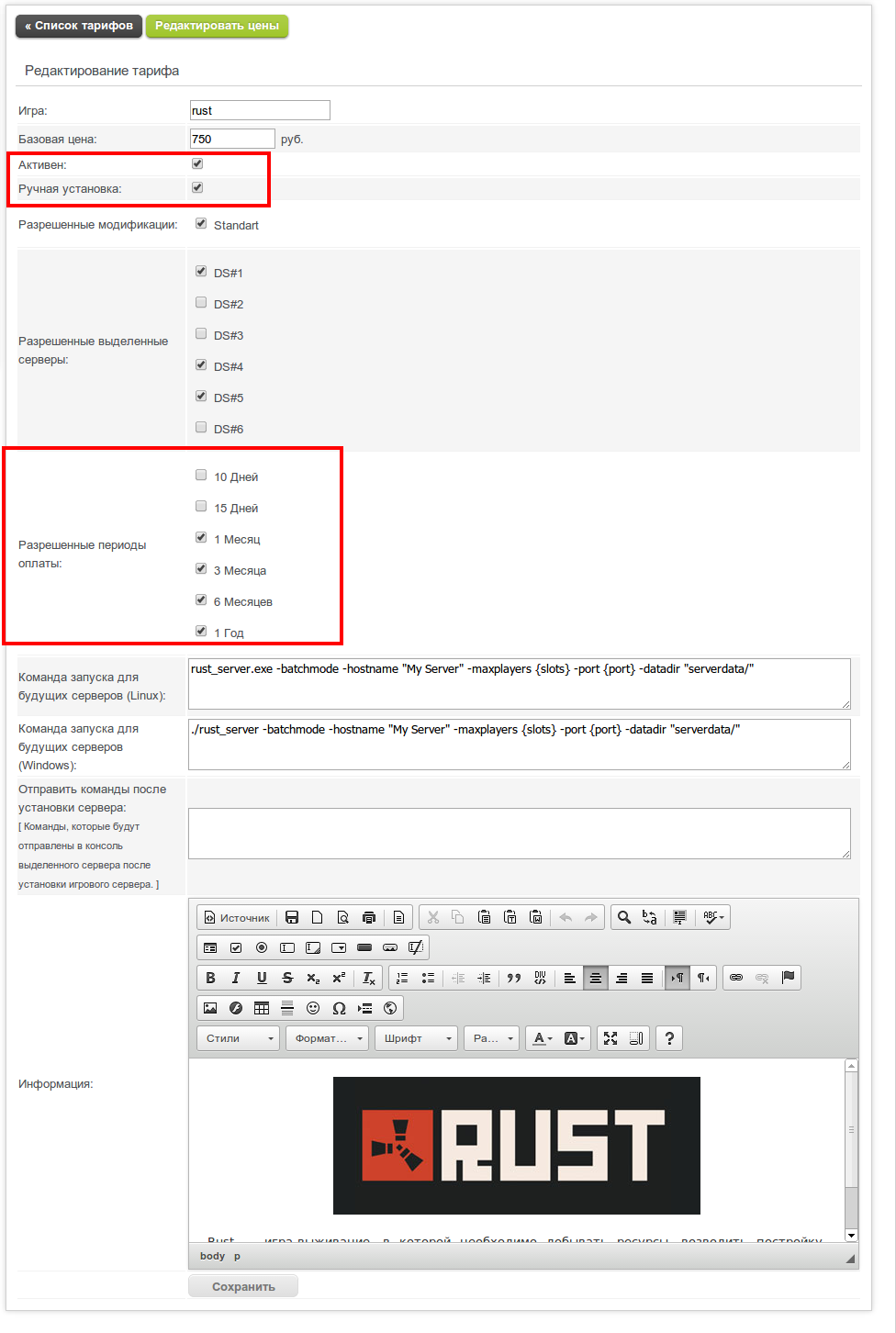
Task: Create a Div container
Action: coord(540,978)
